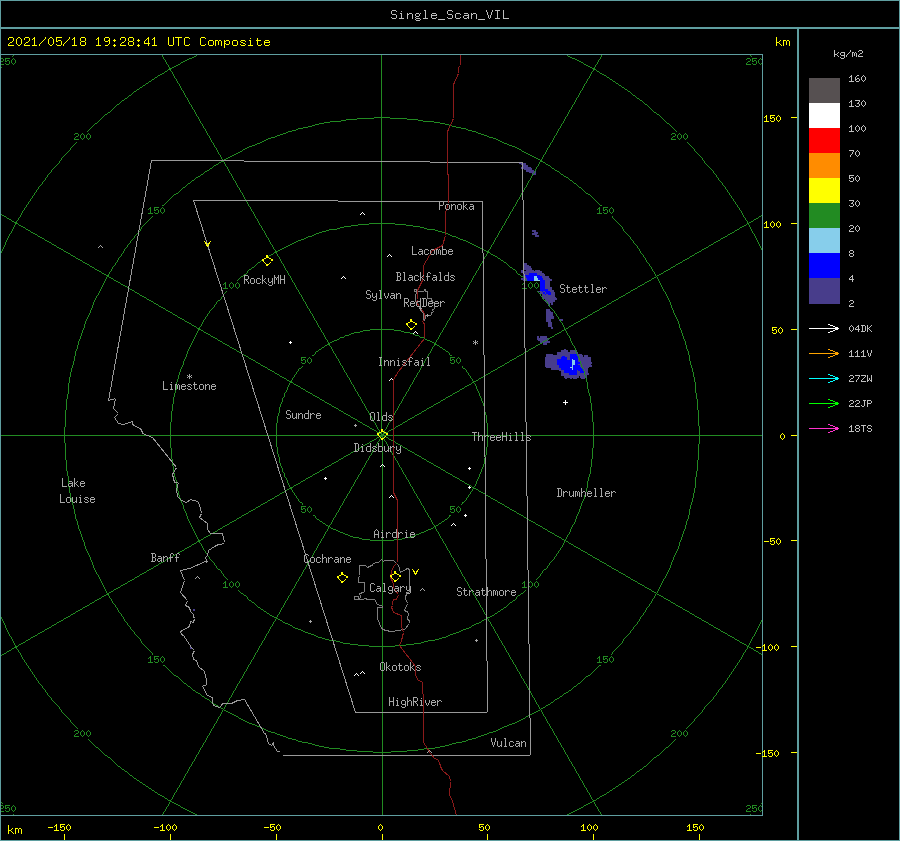Click the Lacombe city label
The width and height of the screenshot is (900, 841).
(x=432, y=251)
